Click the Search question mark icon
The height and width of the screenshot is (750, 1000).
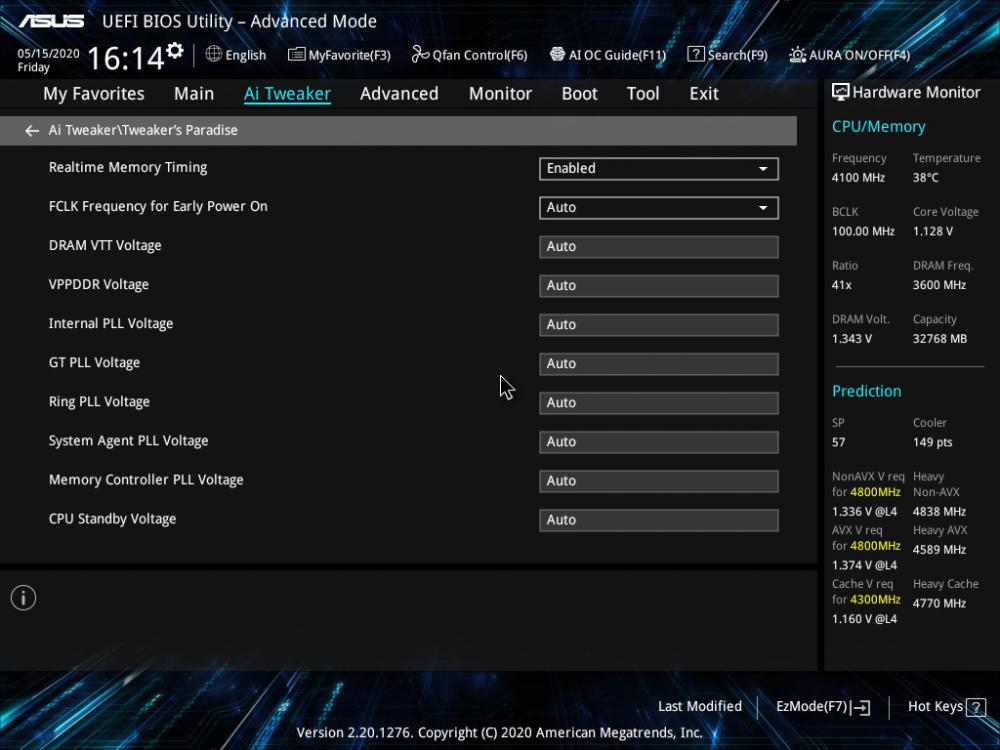tap(696, 54)
